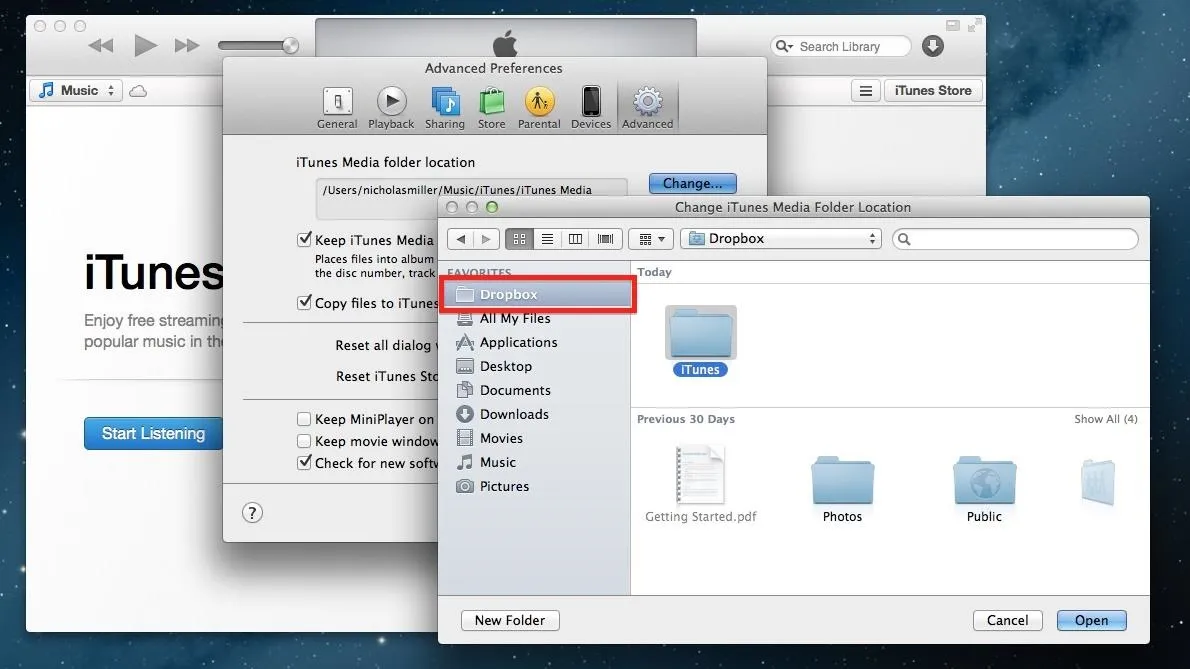Switch file dialog to column view
This screenshot has width=1190, height=669.
coord(575,239)
